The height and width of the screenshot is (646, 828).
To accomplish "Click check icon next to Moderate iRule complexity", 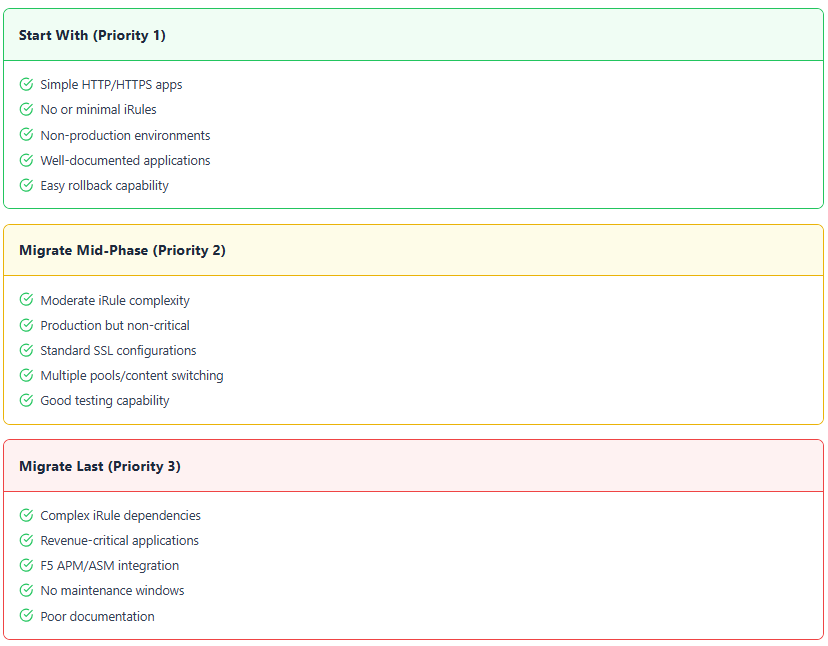I will coord(26,300).
